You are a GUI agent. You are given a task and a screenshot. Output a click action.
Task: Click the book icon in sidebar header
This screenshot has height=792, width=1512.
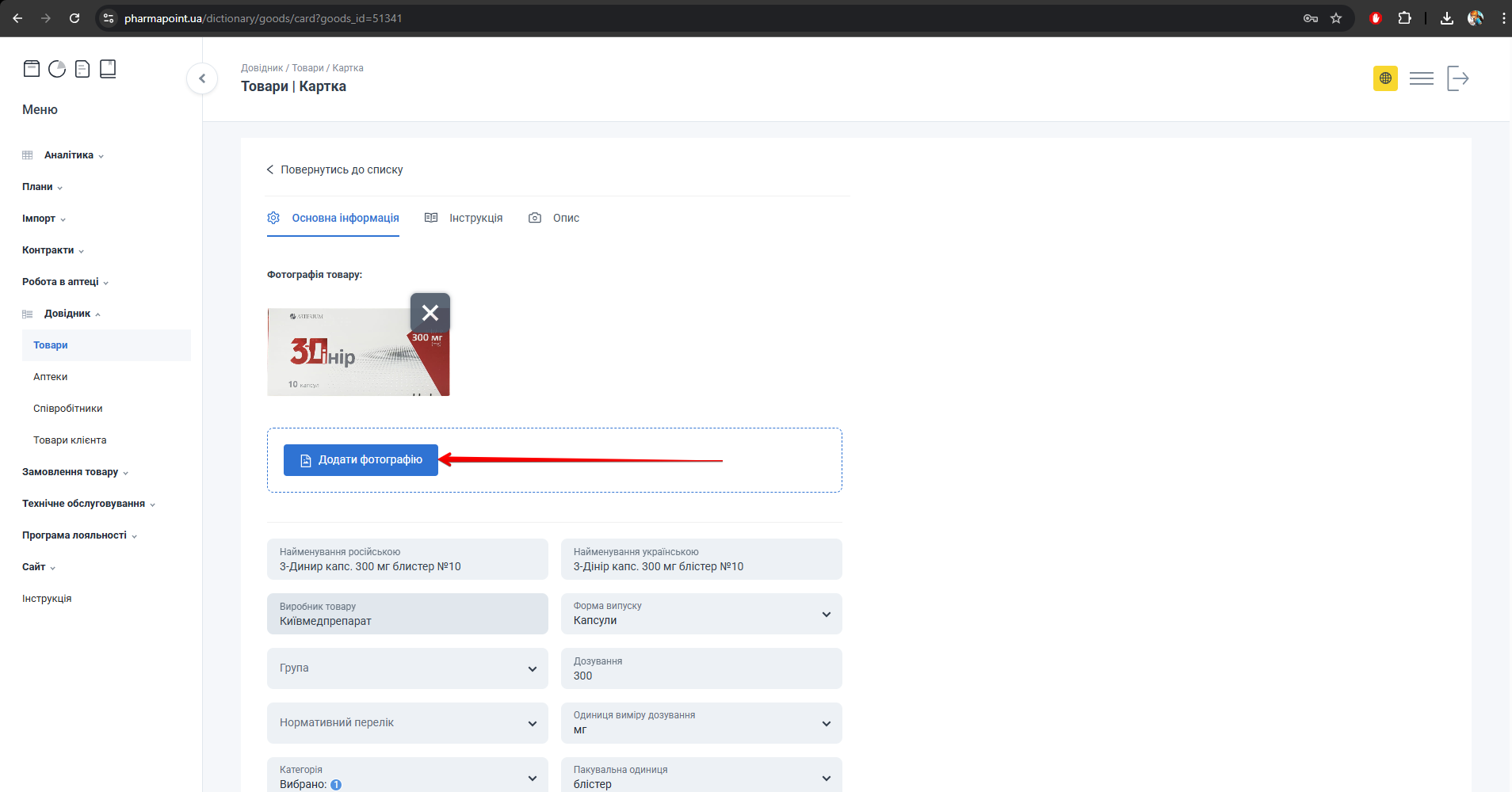pyautogui.click(x=108, y=69)
